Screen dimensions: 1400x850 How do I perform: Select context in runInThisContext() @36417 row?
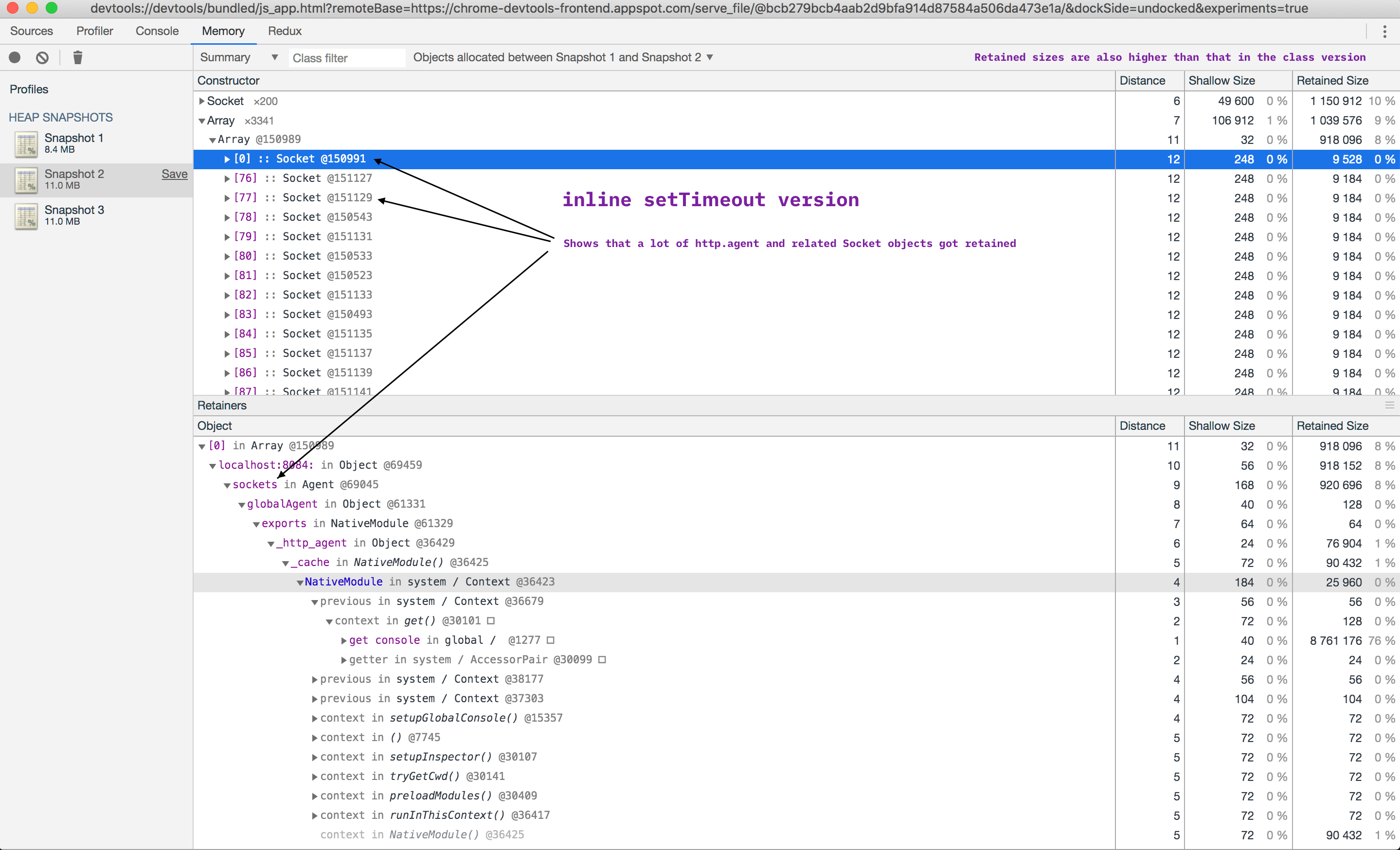pyautogui.click(x=796, y=815)
